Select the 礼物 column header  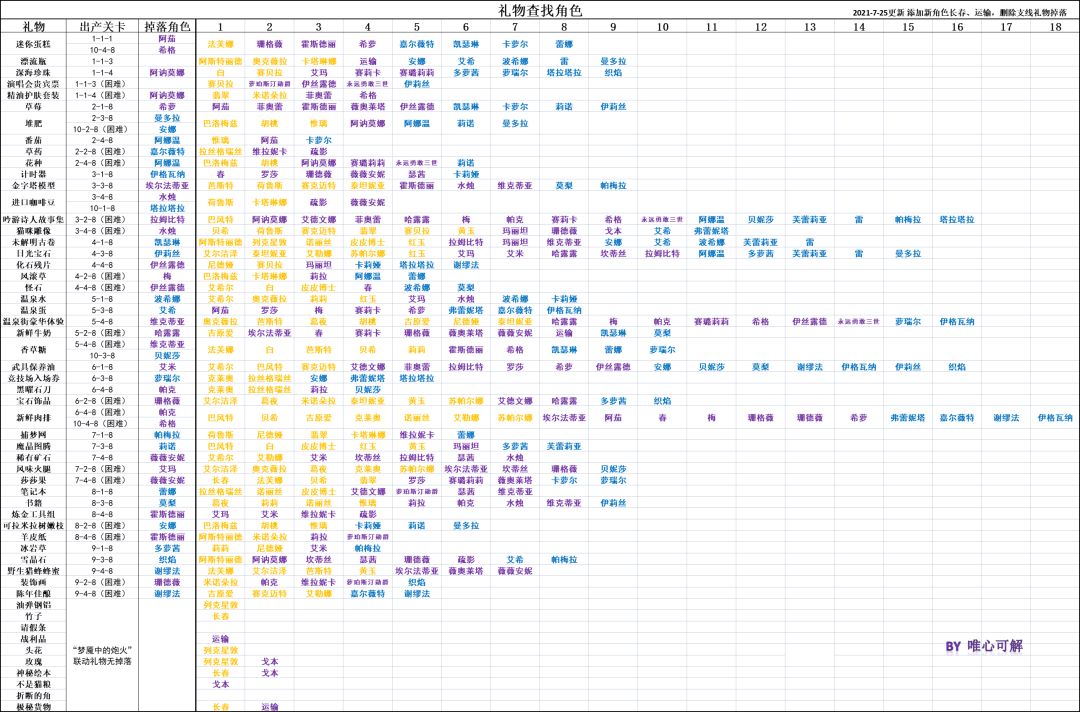click(x=34, y=27)
